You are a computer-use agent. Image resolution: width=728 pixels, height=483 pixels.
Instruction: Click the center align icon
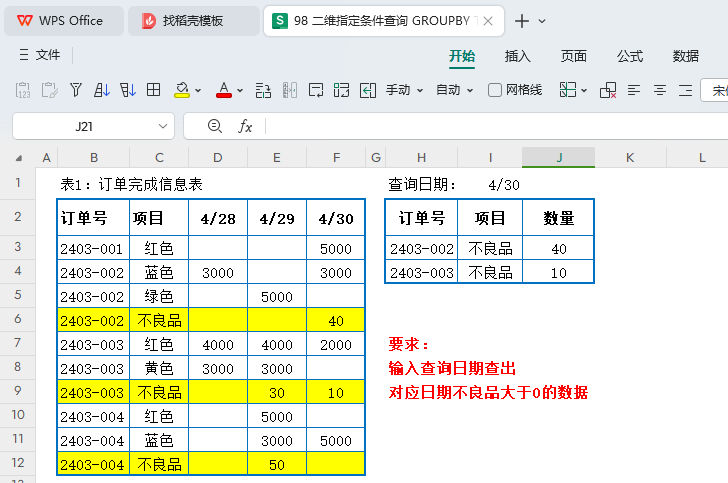(x=660, y=90)
